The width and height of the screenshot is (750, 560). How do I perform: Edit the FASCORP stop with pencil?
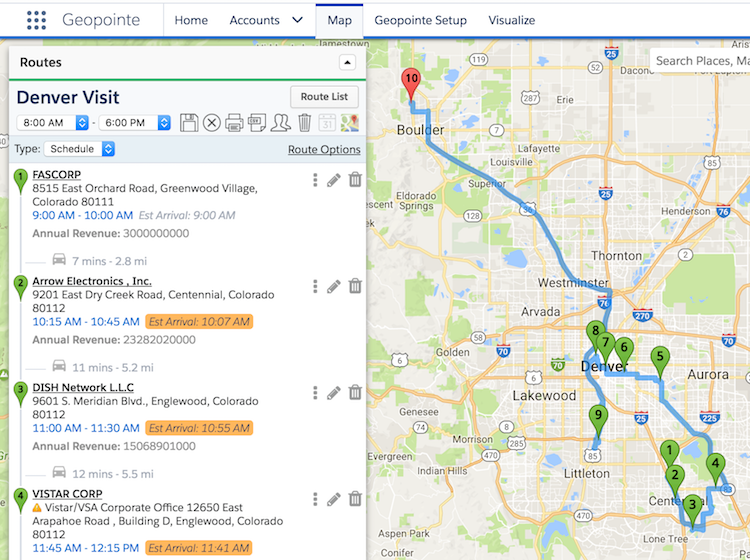tap(334, 180)
